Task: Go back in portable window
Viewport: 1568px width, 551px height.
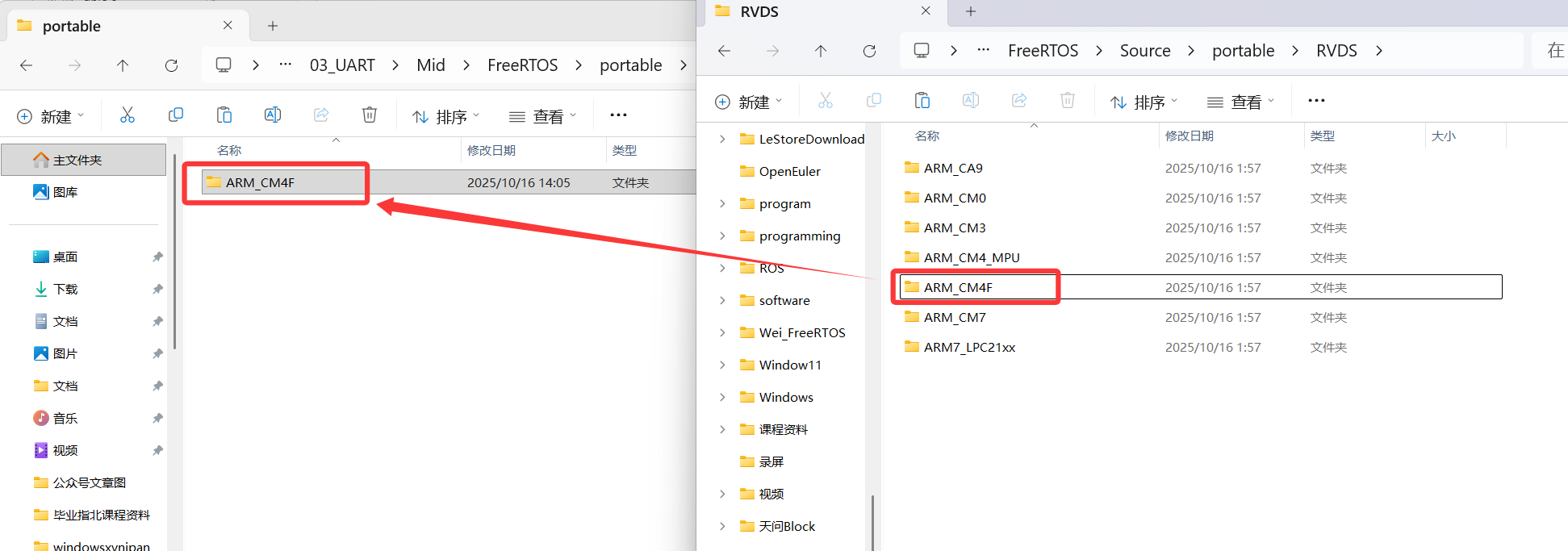Action: (x=27, y=65)
